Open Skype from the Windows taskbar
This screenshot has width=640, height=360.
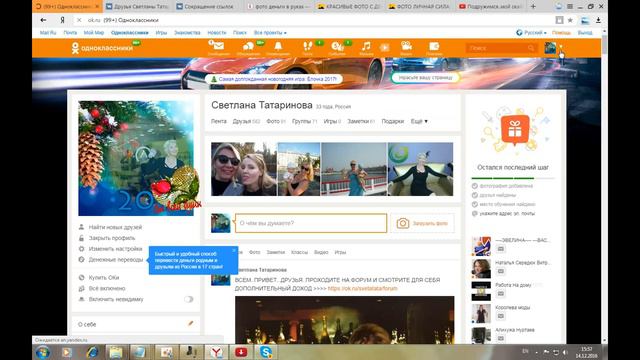(x=266, y=352)
